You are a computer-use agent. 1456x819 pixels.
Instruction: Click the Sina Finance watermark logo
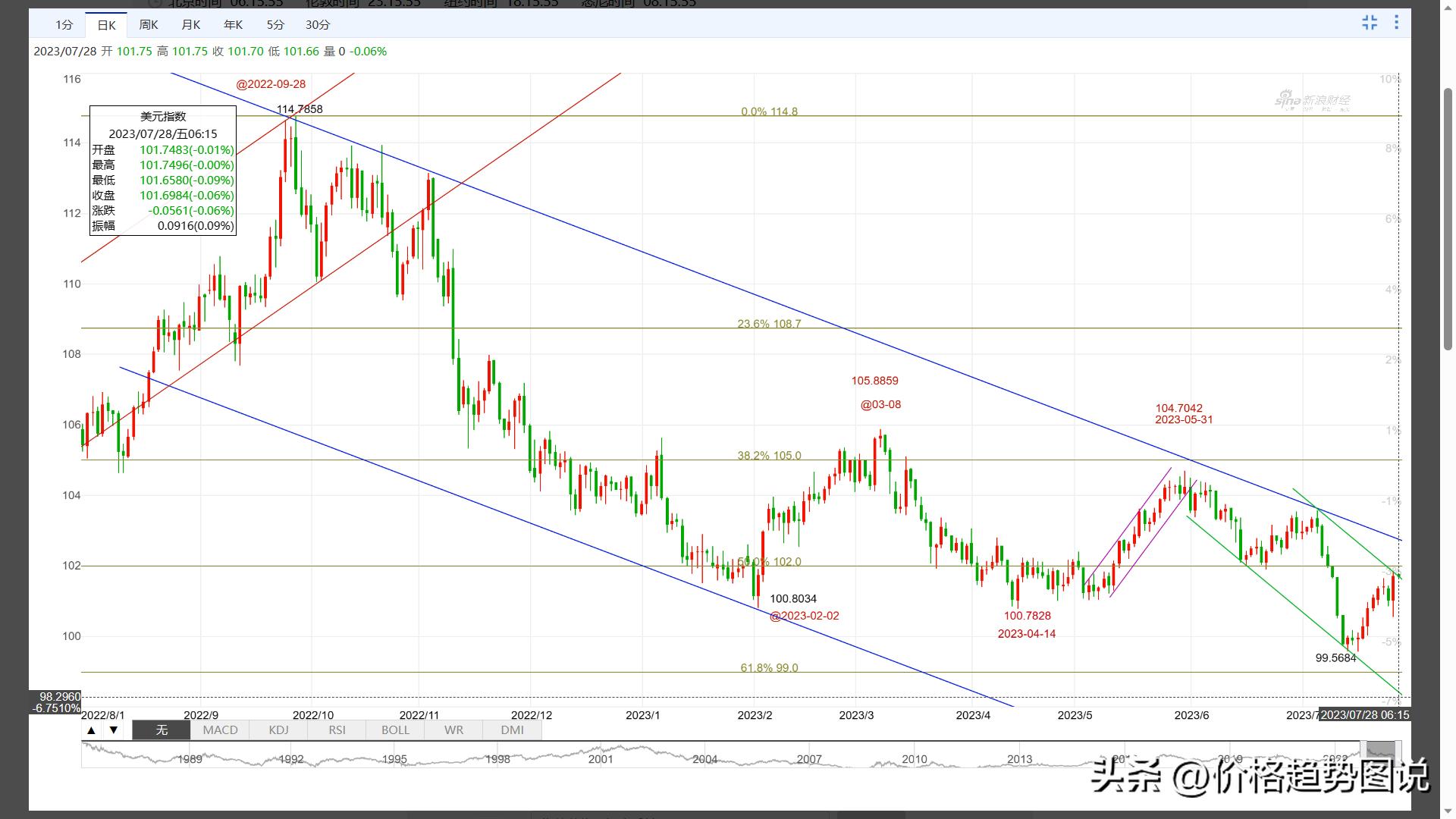1312,101
